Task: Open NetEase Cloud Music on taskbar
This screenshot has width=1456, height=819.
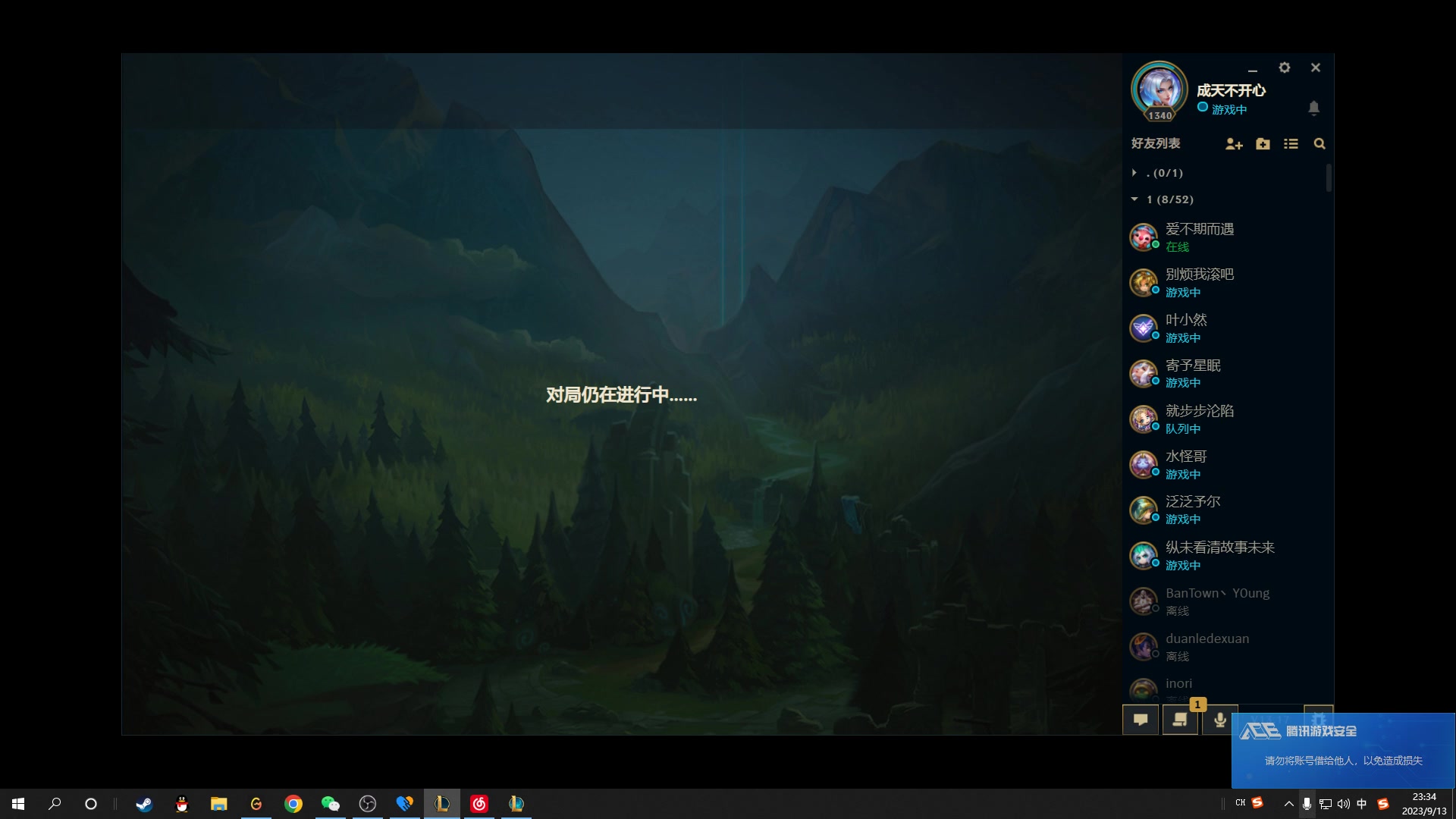Action: [479, 804]
